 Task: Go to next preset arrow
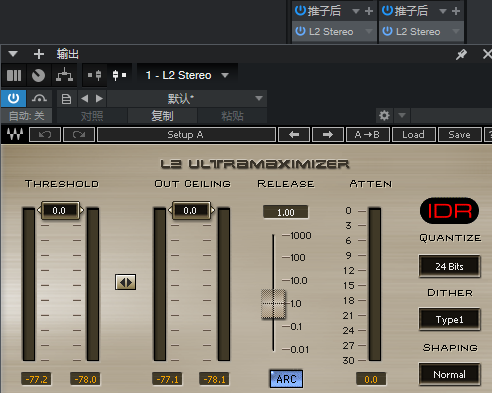99,98
